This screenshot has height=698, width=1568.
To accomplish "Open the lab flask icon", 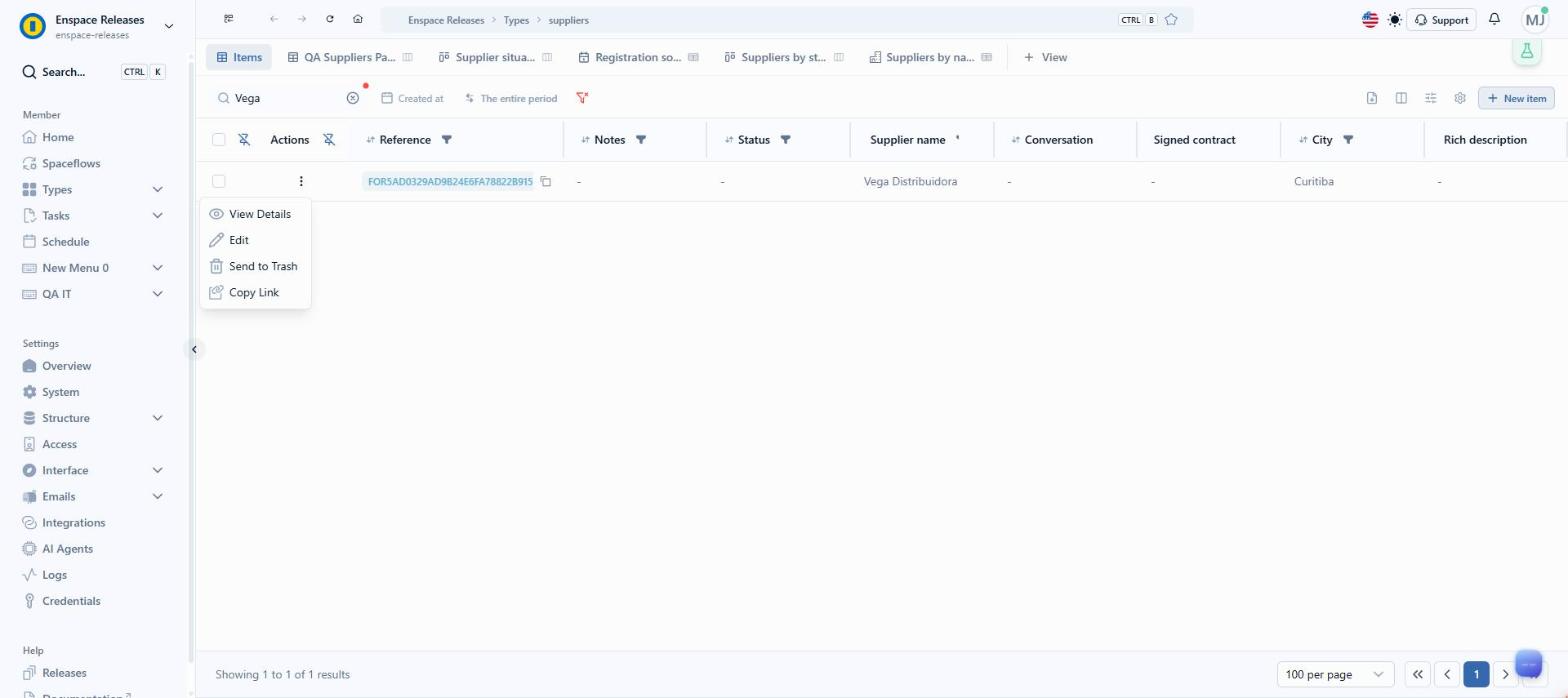I will pyautogui.click(x=1527, y=52).
